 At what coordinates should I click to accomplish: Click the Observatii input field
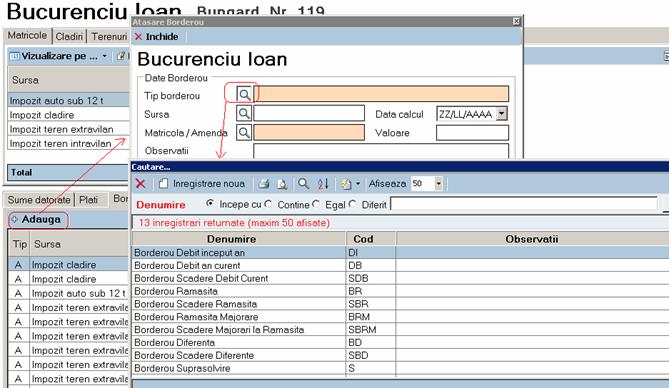381,151
